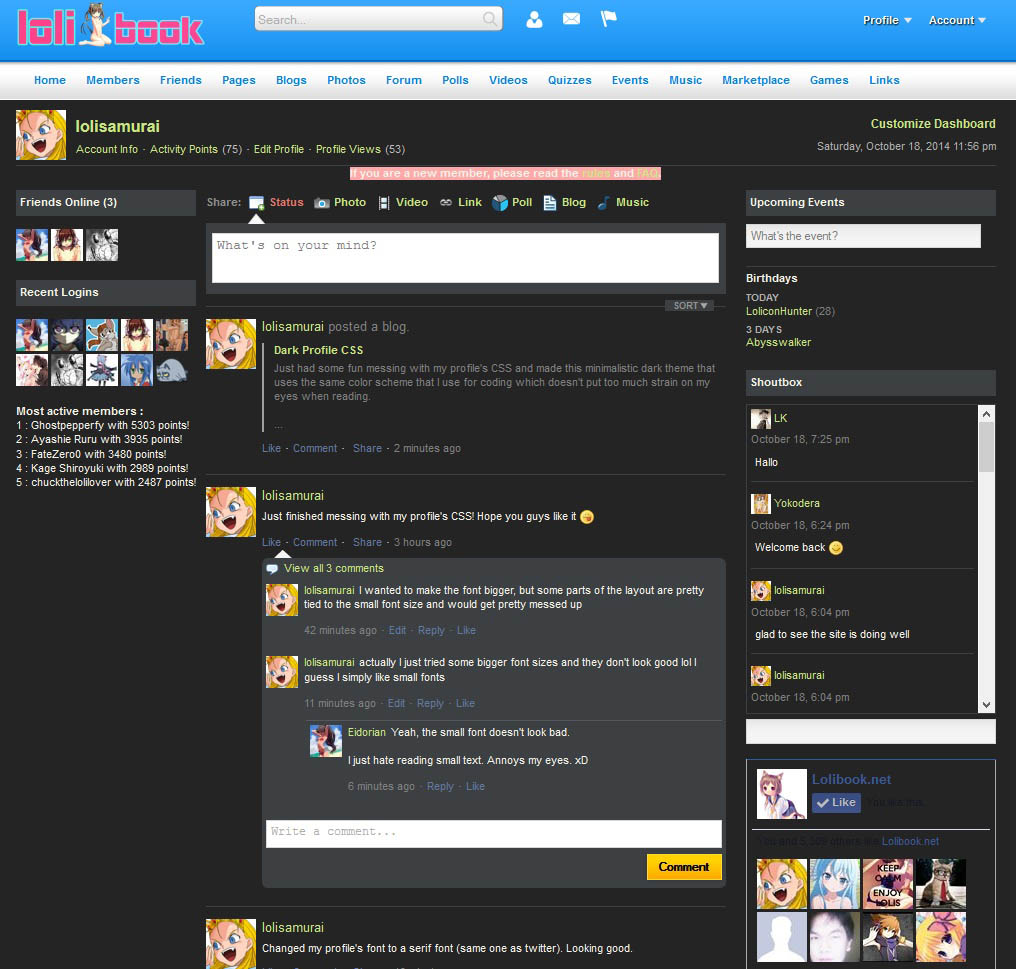Open the SORT dropdown above the feed
1016x969 pixels.
pyautogui.click(x=689, y=305)
